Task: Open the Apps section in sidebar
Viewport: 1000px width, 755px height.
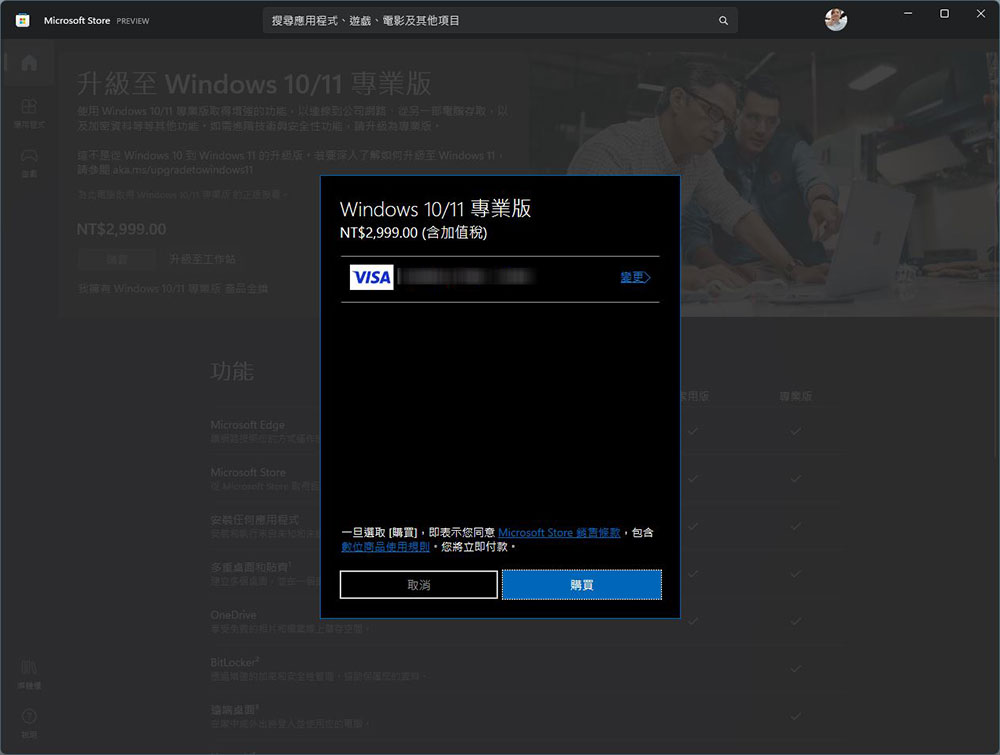Action: click(29, 113)
